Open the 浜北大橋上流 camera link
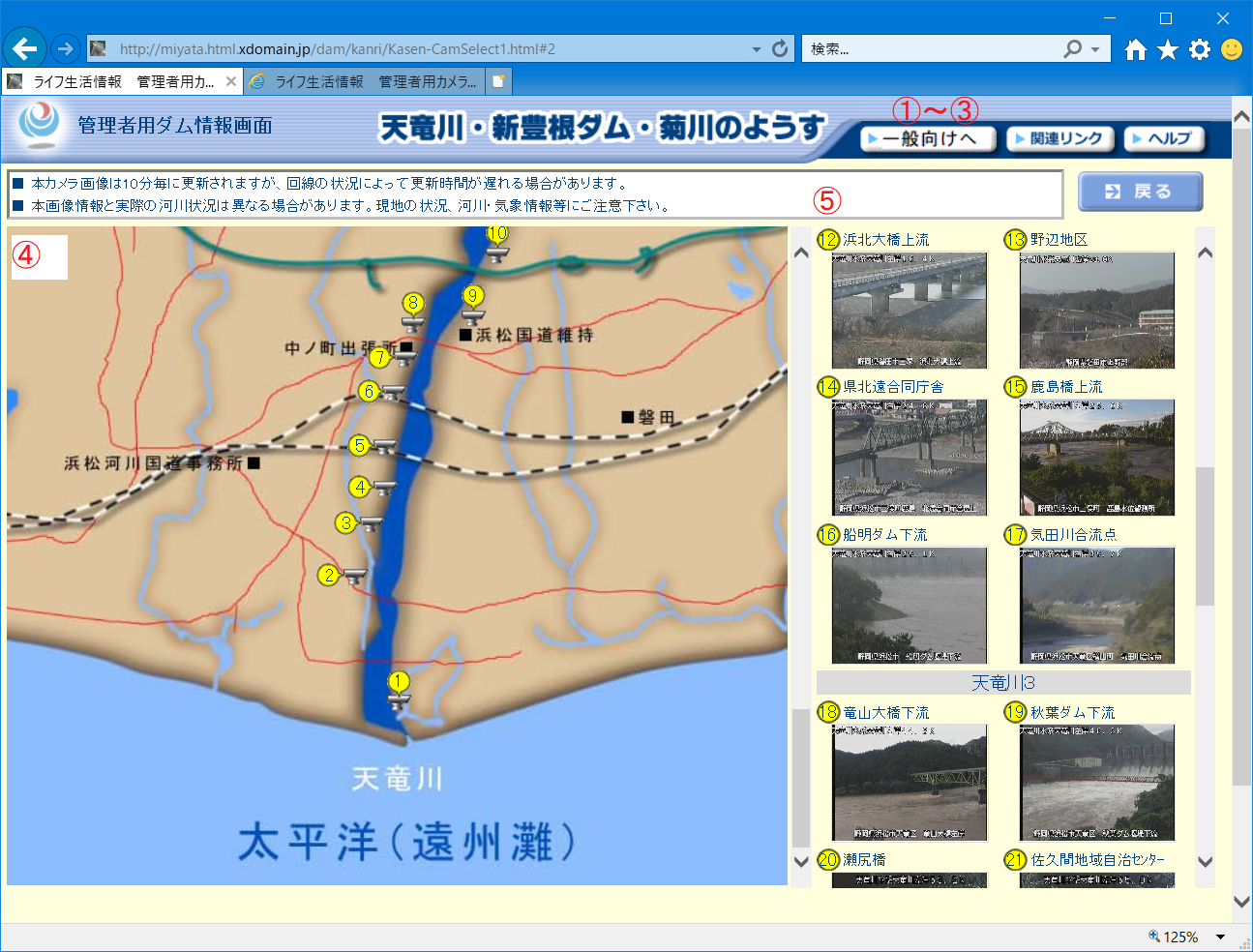1253x952 pixels. tap(885, 239)
